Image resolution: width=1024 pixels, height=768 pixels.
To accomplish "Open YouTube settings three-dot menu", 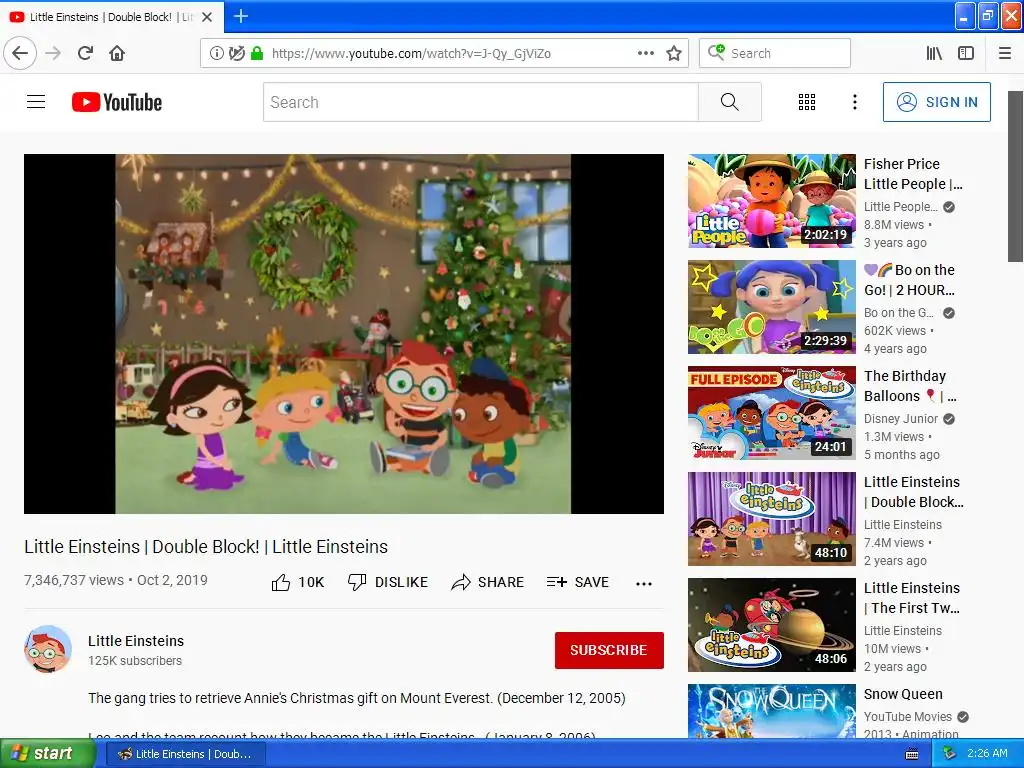I will tap(854, 102).
